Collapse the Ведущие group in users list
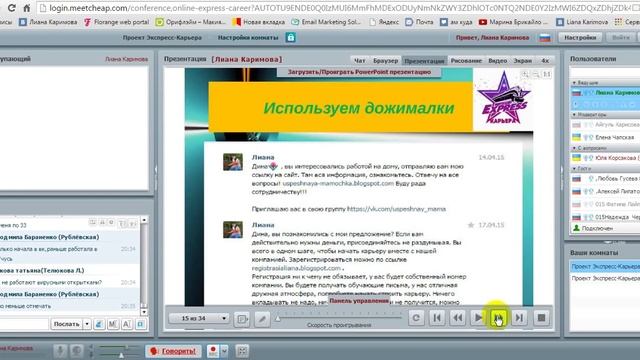The image size is (640, 360). point(575,83)
